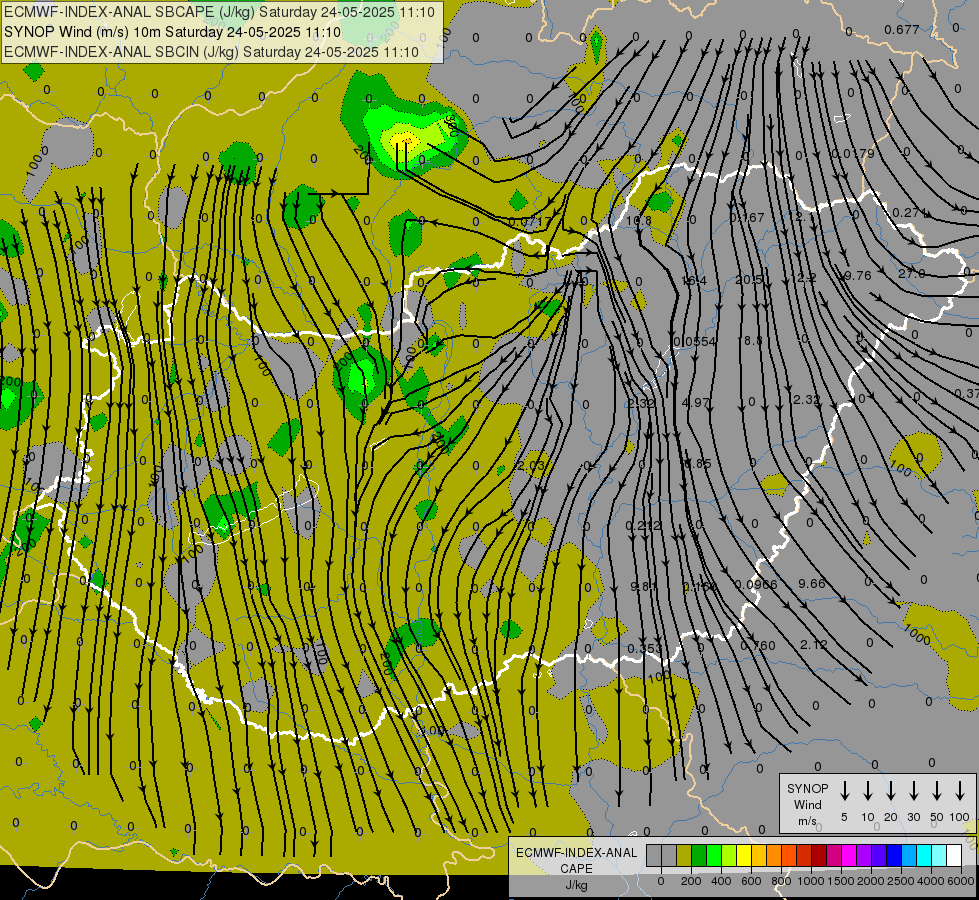The height and width of the screenshot is (900, 979).
Task: Click the map value 0.167
Action: point(748,217)
